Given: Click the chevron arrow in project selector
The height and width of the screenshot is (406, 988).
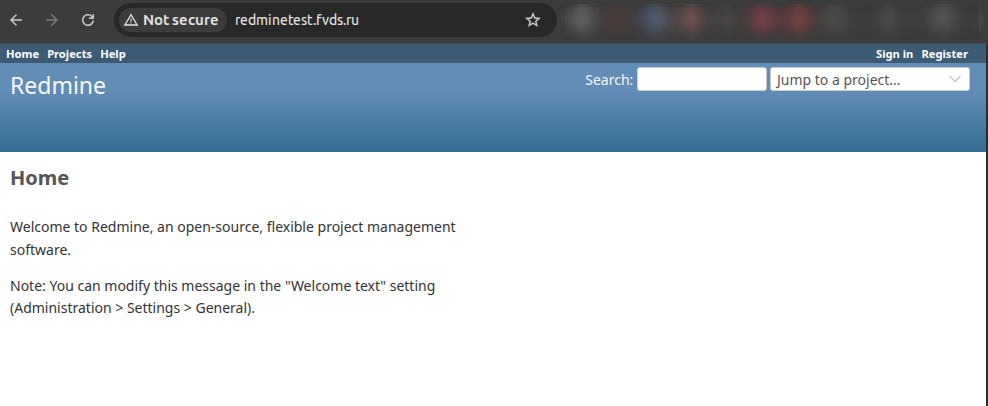Looking at the screenshot, I should coord(955,80).
